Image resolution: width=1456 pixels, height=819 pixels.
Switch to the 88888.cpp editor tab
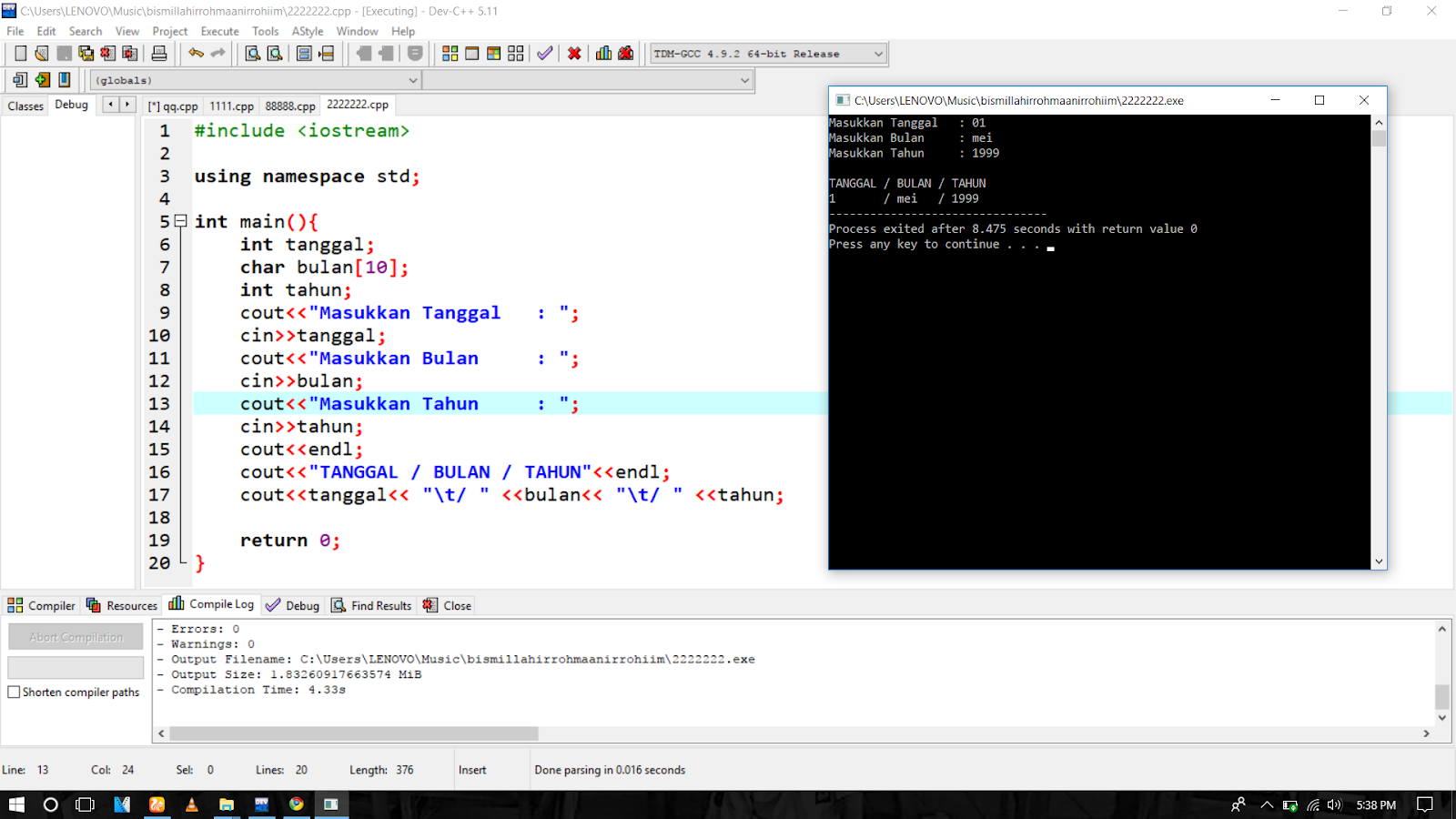(x=290, y=106)
